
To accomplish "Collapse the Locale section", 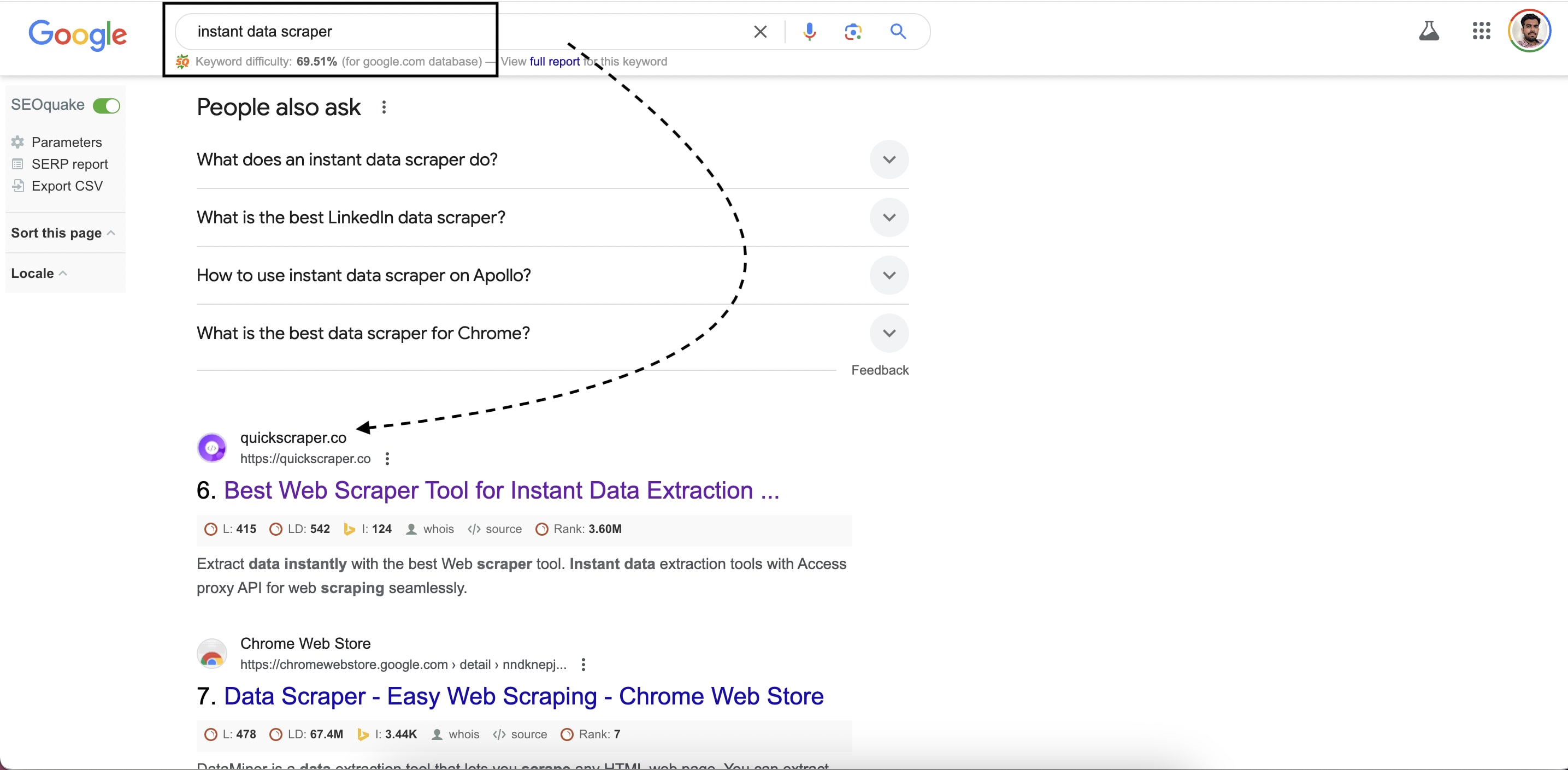I will pyautogui.click(x=39, y=274).
